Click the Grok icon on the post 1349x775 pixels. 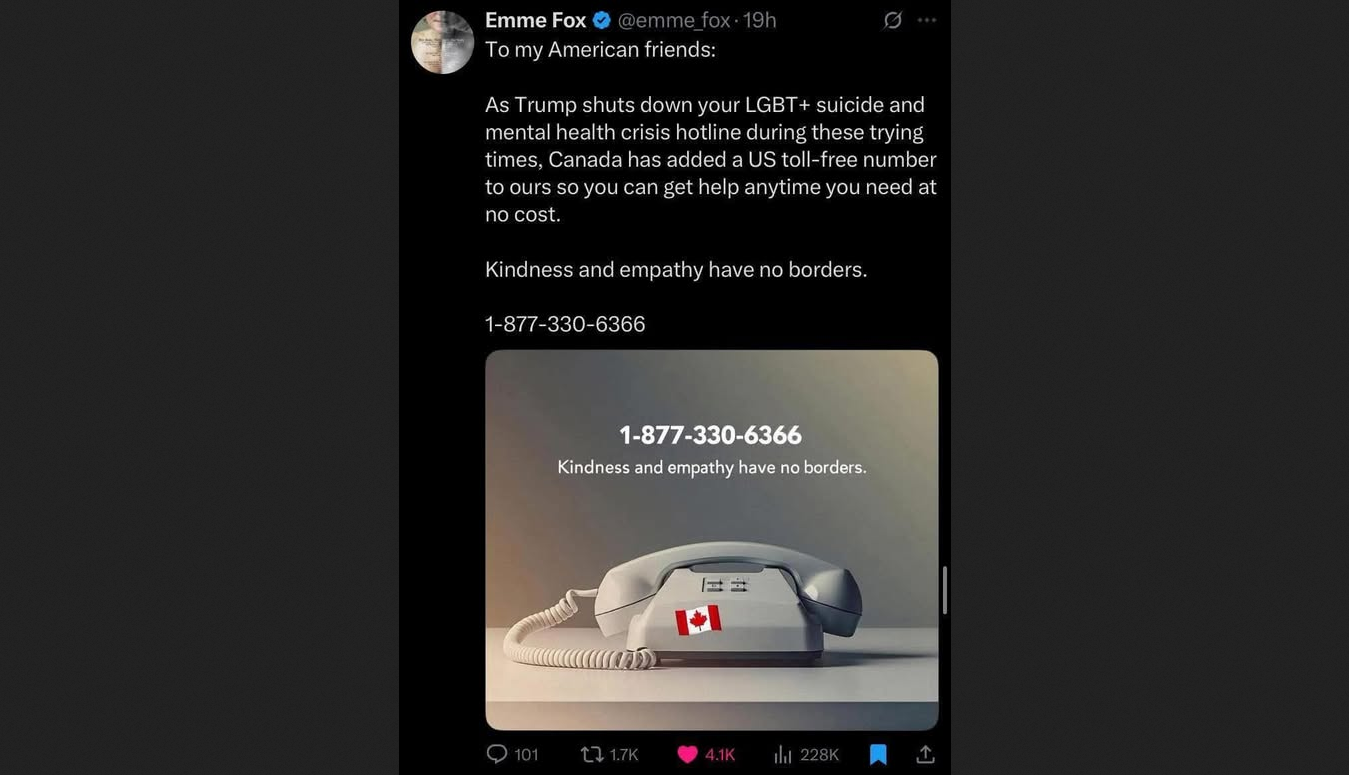(892, 20)
